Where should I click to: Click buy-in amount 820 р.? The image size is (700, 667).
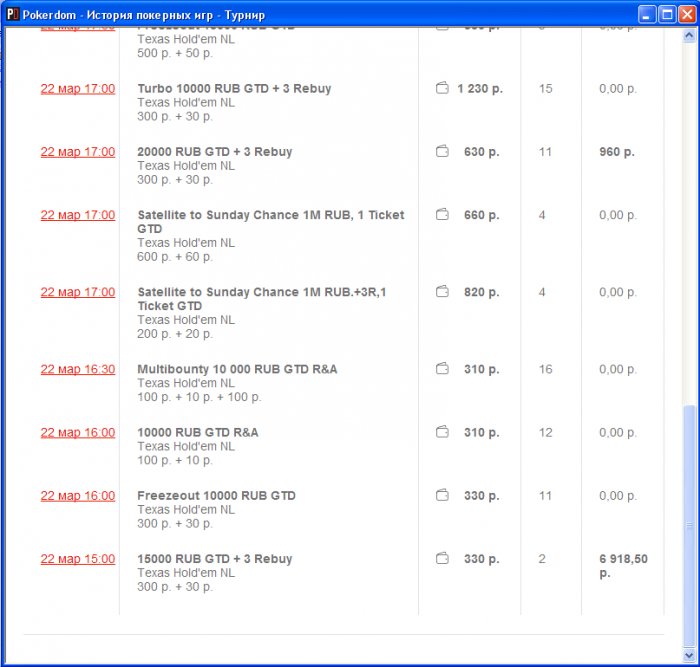tap(482, 292)
